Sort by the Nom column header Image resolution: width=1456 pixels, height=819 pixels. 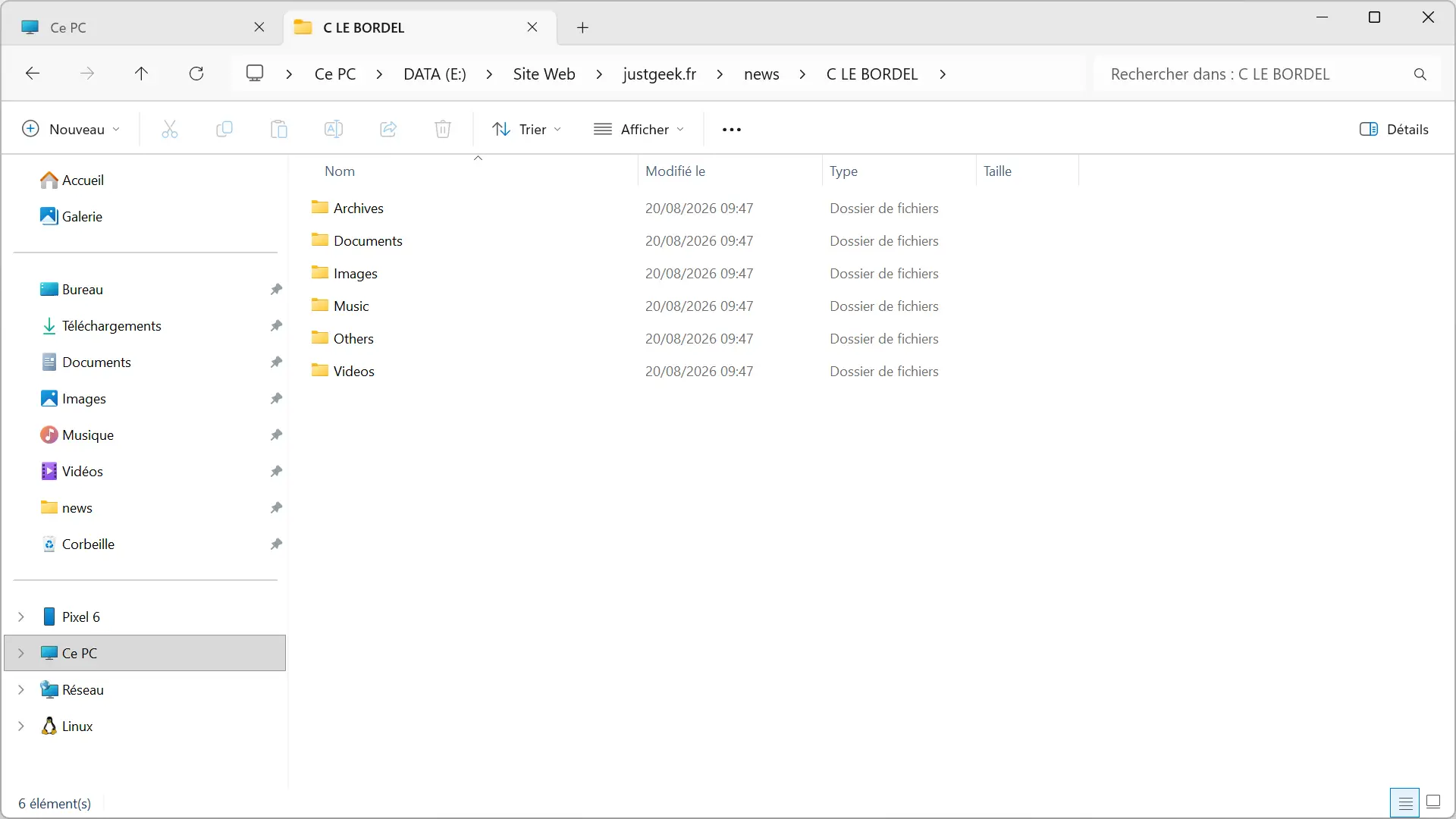340,171
